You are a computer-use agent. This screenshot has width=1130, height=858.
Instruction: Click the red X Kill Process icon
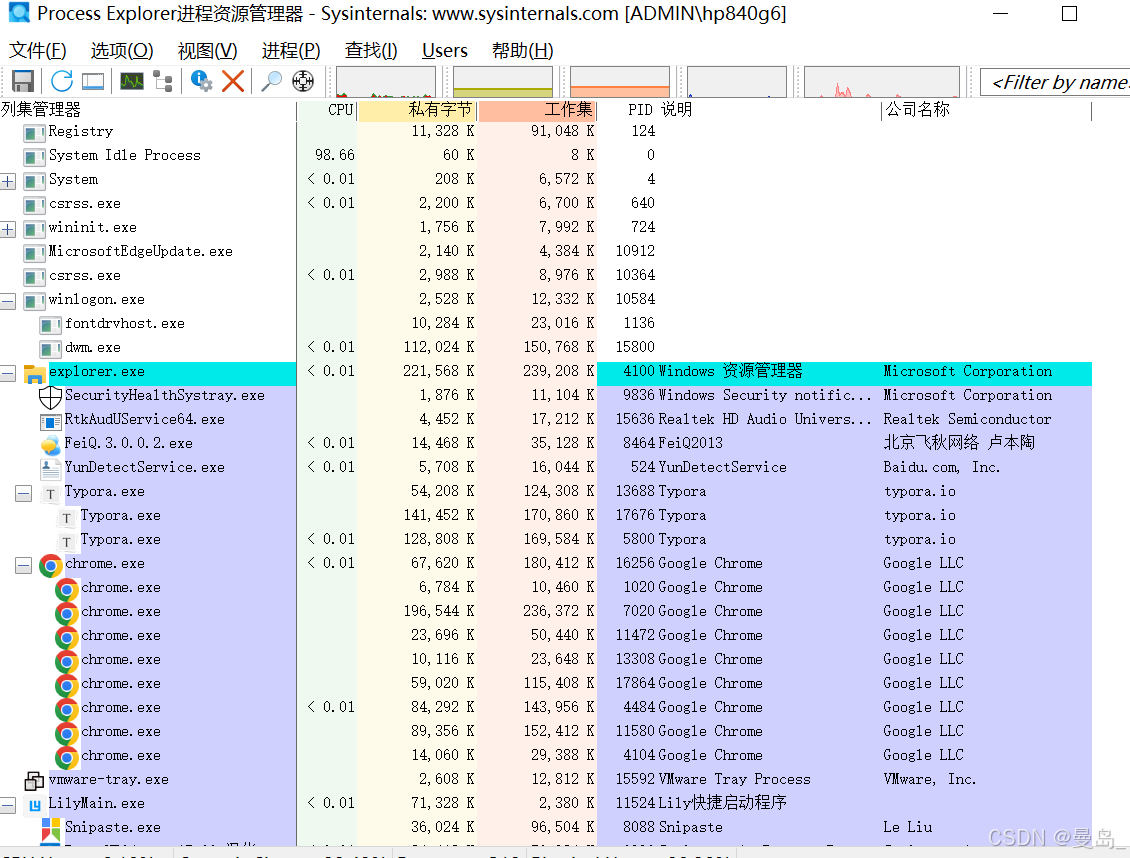pyautogui.click(x=233, y=81)
